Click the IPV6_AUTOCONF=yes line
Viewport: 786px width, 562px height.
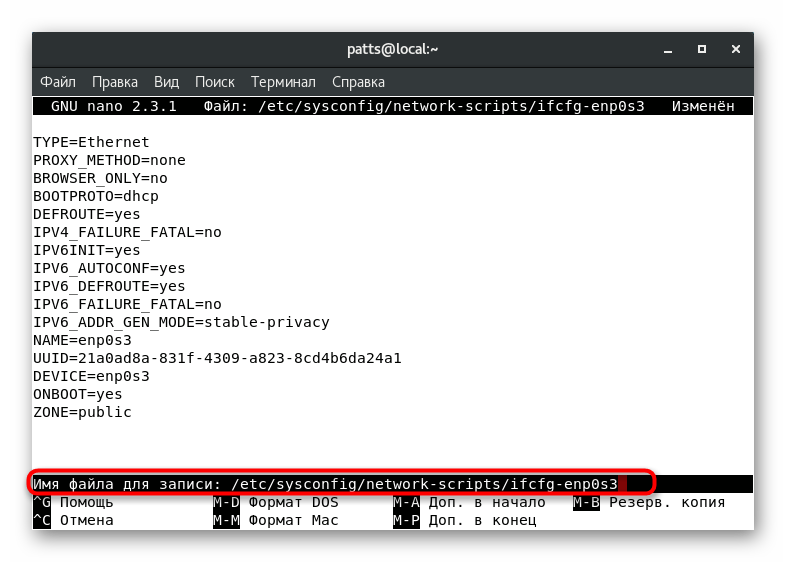click(109, 268)
